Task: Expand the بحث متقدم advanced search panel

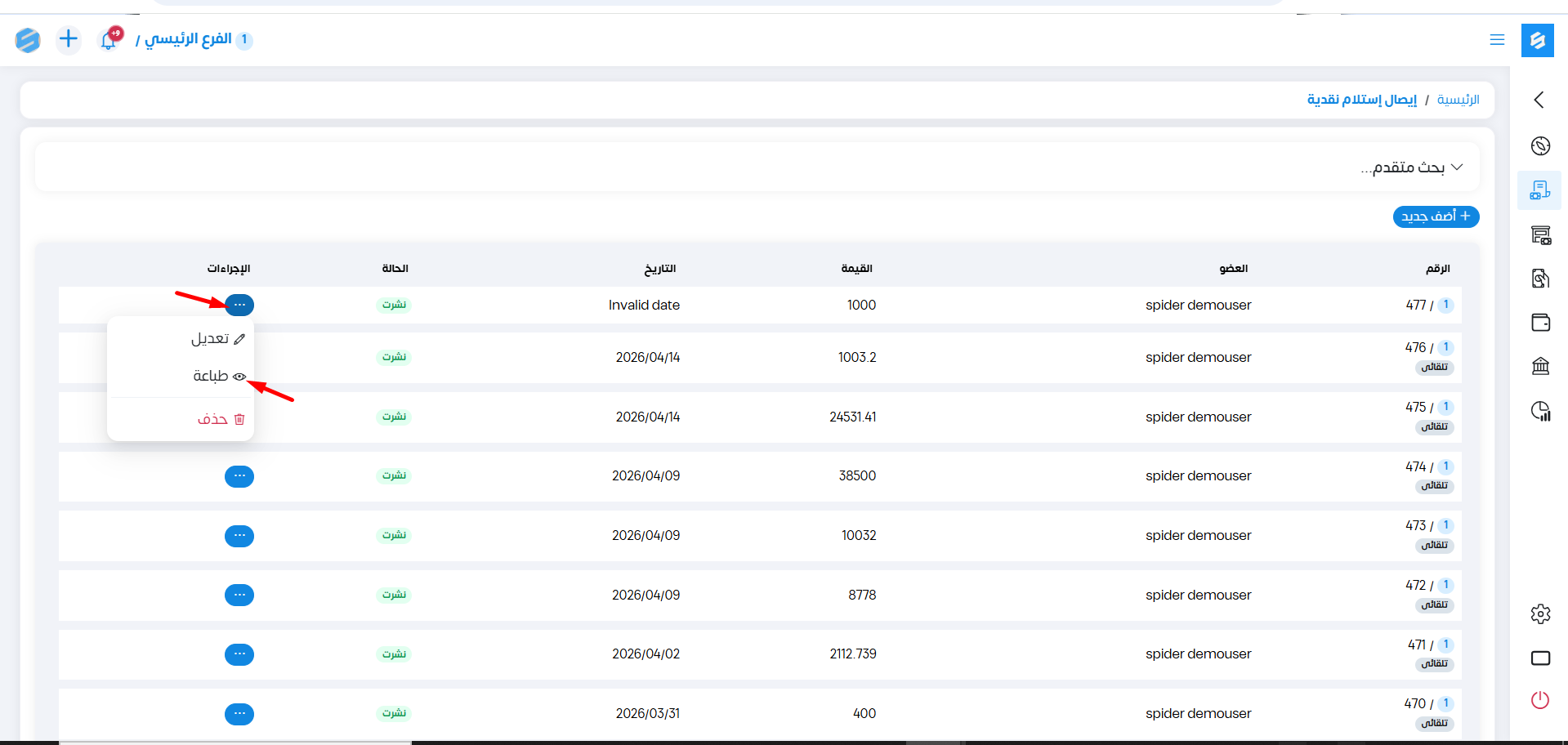Action: point(1410,167)
